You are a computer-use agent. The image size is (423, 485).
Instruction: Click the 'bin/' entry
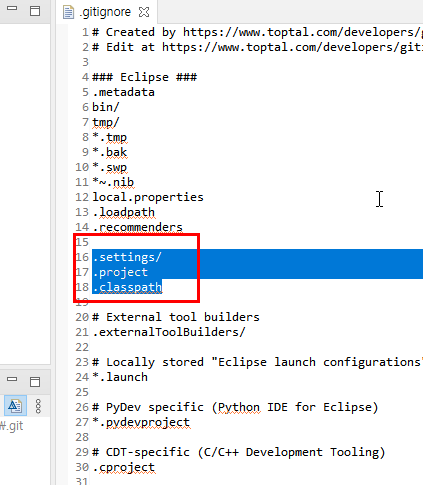[x=105, y=107]
